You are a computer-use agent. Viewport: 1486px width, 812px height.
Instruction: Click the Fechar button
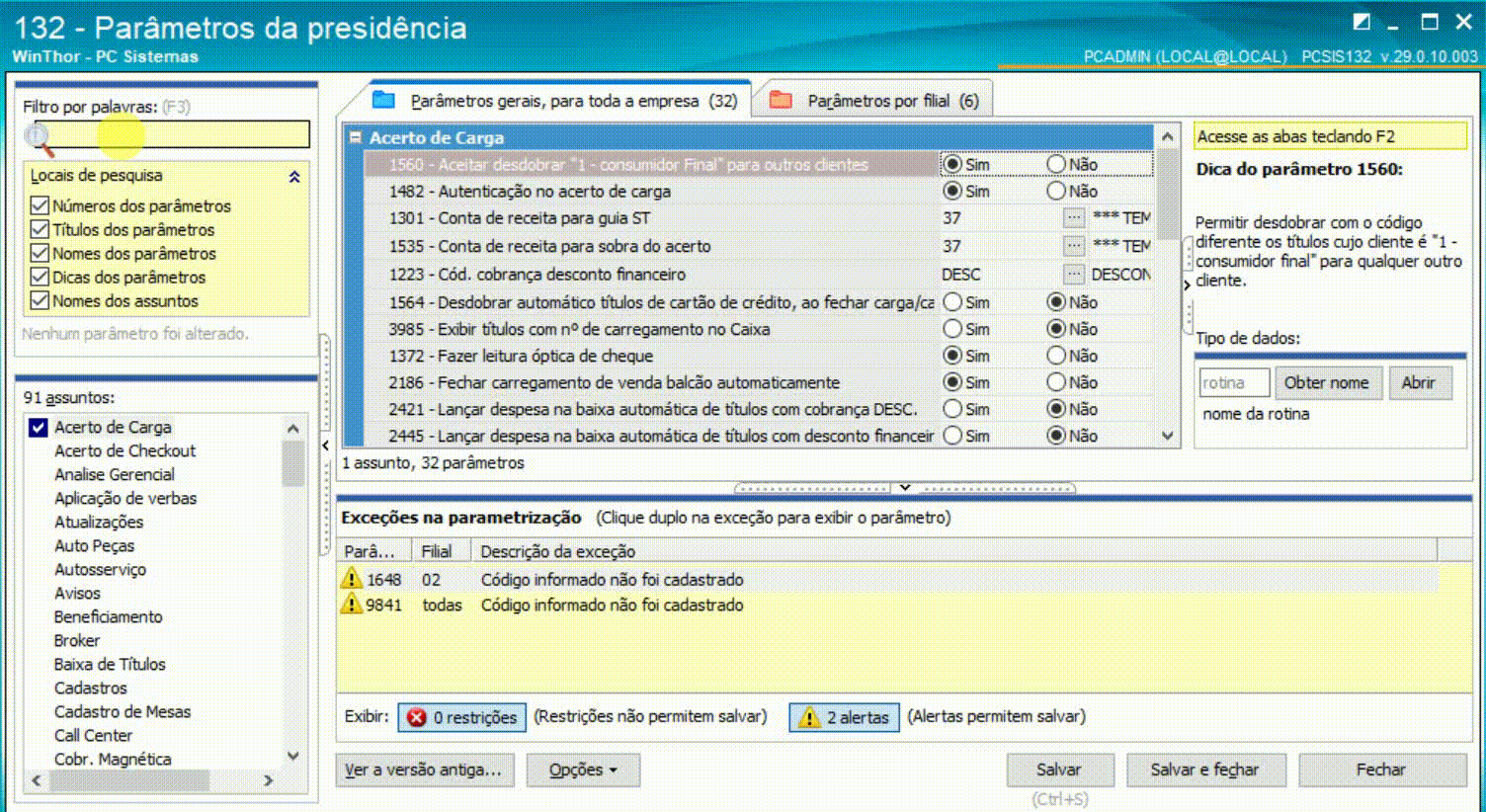tap(1381, 770)
